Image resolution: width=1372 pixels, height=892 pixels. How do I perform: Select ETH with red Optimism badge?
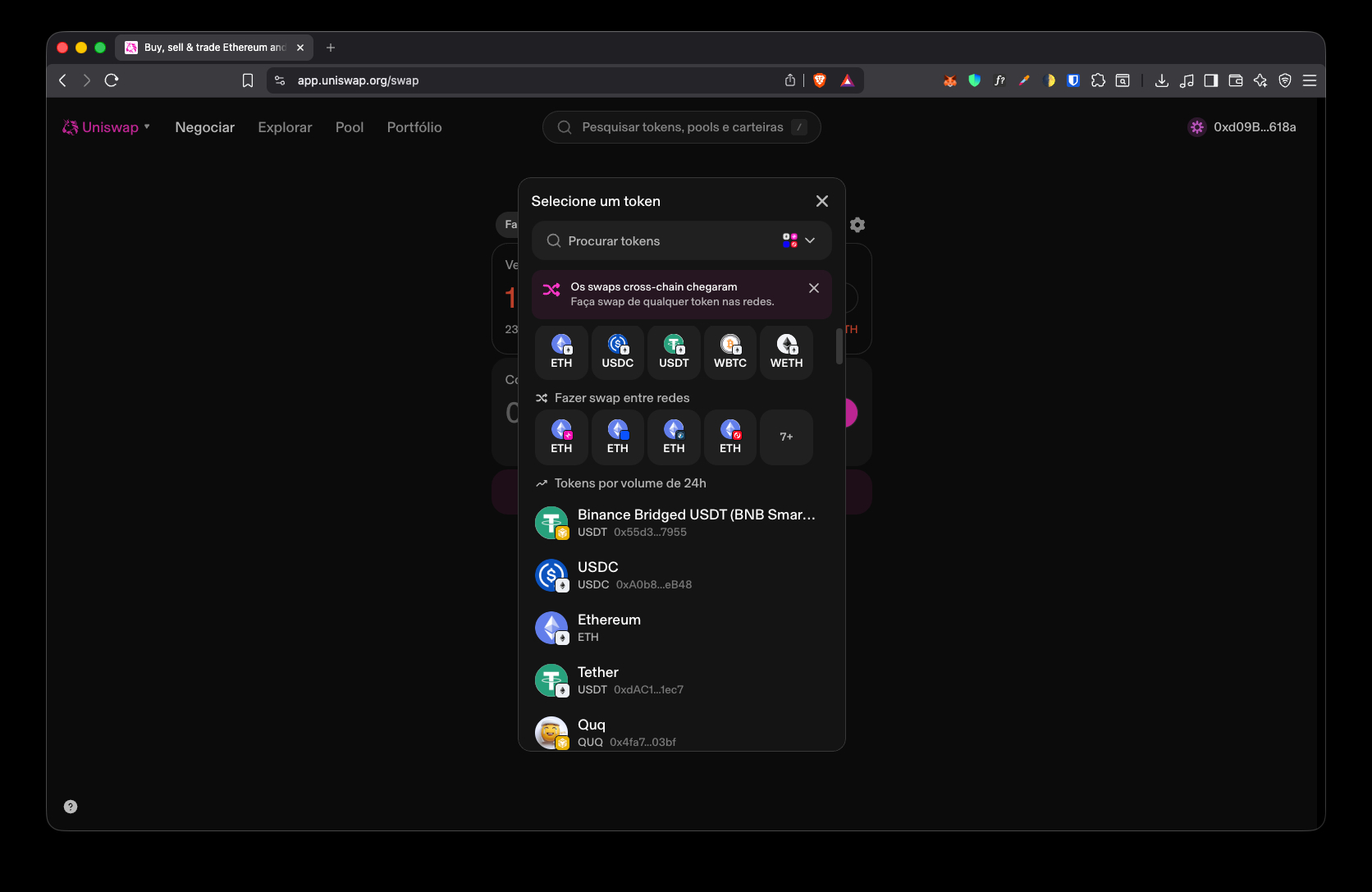pyautogui.click(x=730, y=437)
